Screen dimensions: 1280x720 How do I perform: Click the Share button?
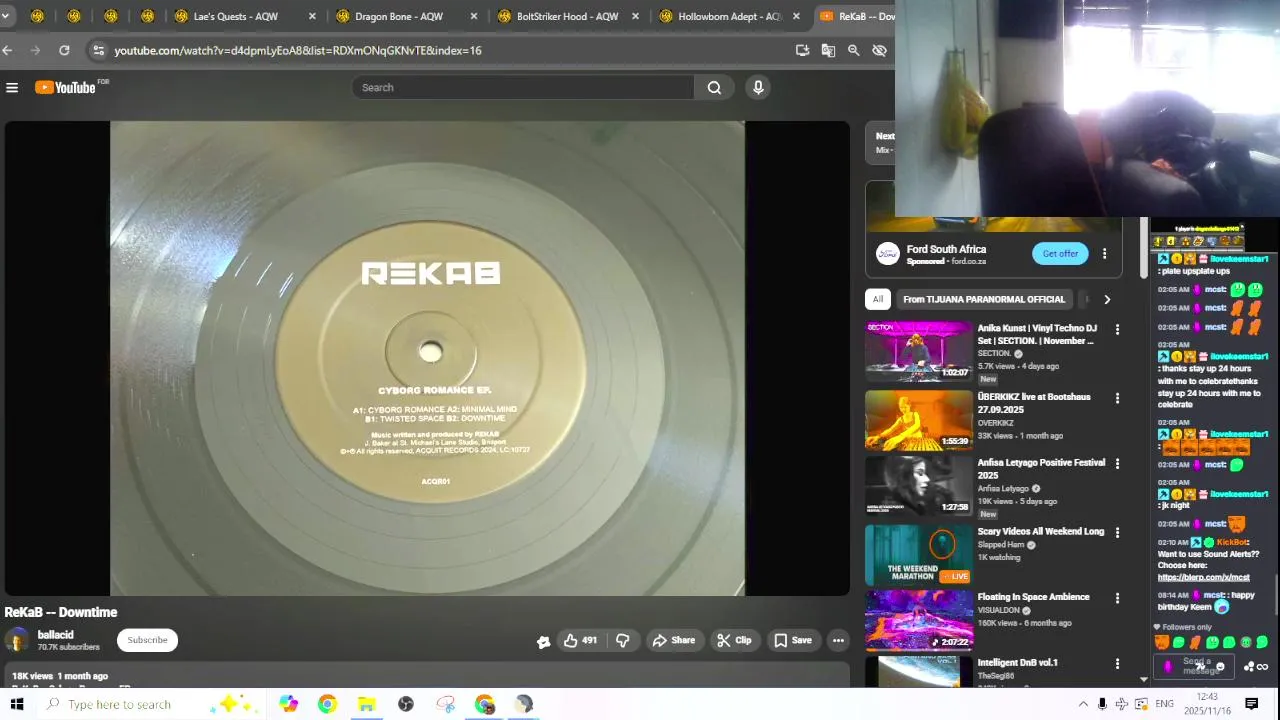pos(673,641)
